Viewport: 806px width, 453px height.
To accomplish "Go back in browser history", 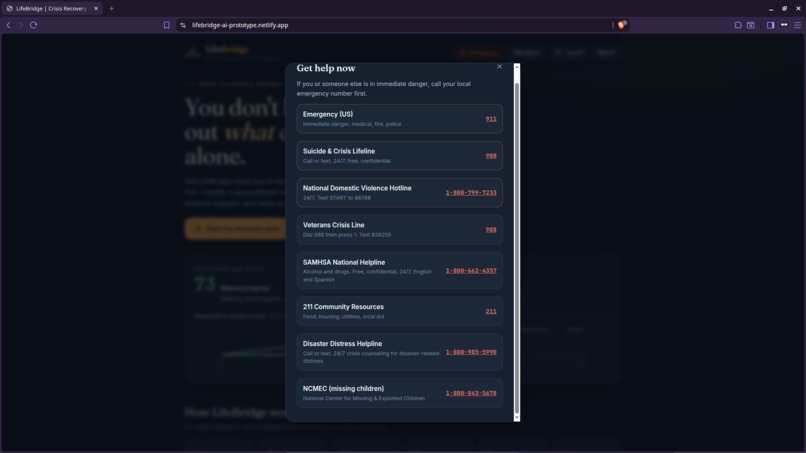I will point(8,25).
